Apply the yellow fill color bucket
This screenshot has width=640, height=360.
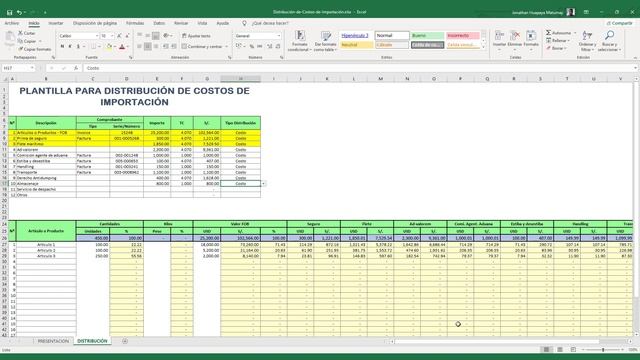click(109, 47)
